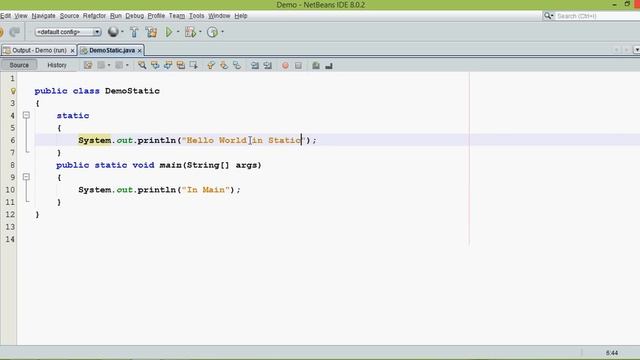Click the Search (Ctrl+I) field
The width and height of the screenshot is (640, 360).
(x=598, y=16)
